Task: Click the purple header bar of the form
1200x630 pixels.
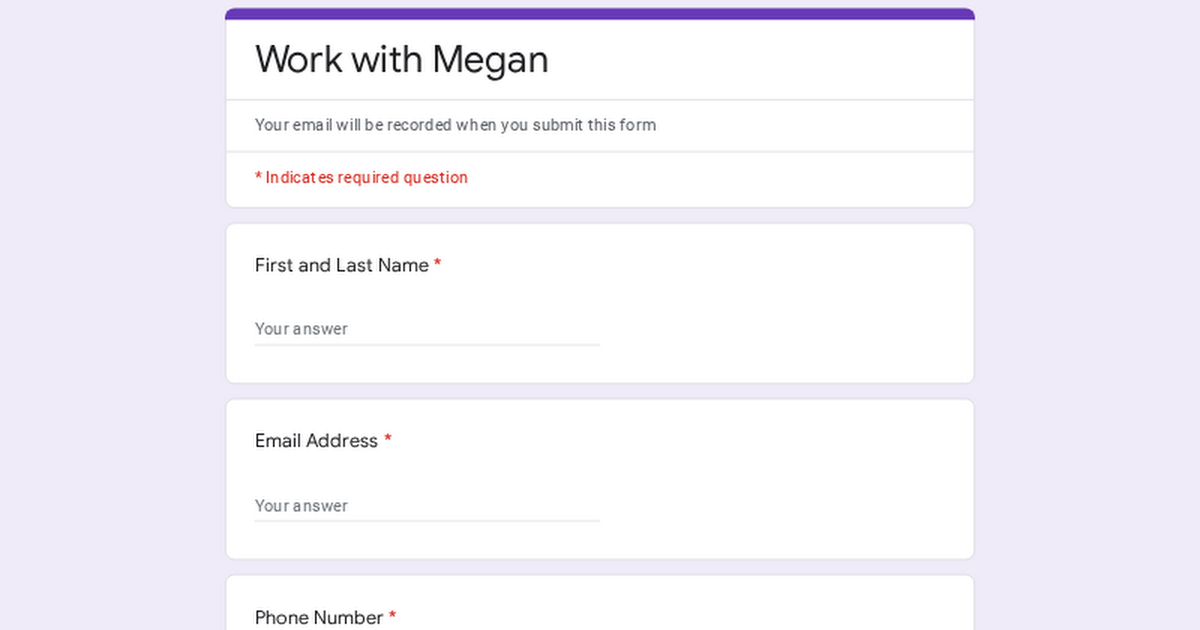Action: click(600, 11)
